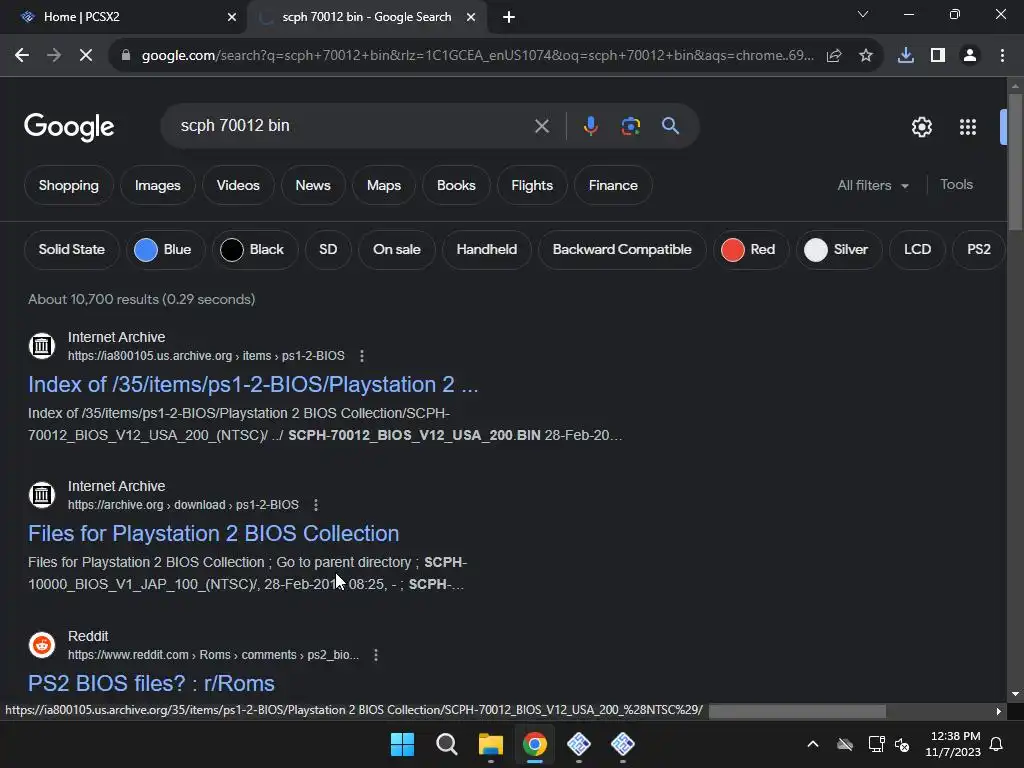Open Google quick settings gear
The image size is (1024, 768).
921,127
